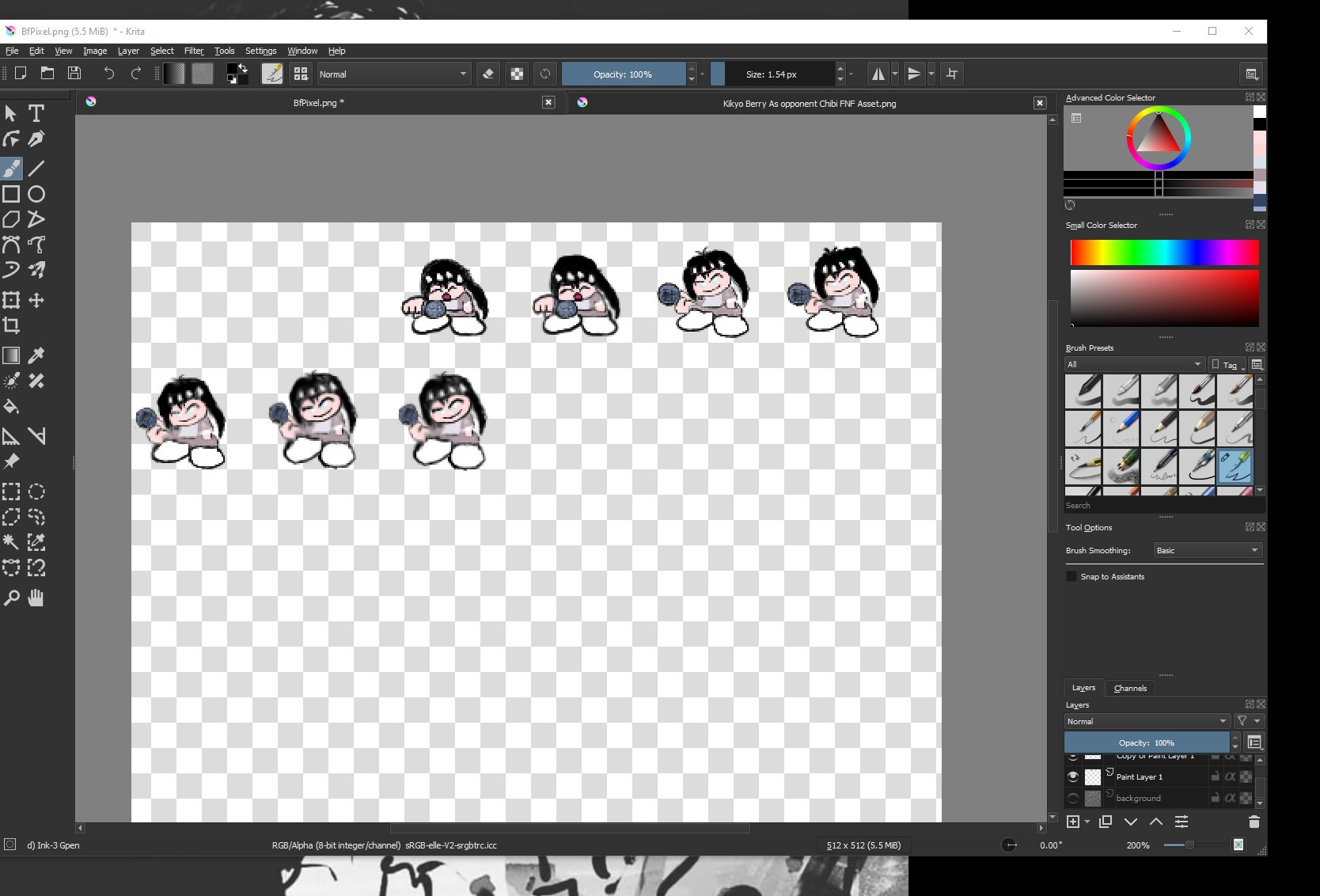Switch to the Channels tab
Screen dimensions: 1320x896
[1130, 688]
